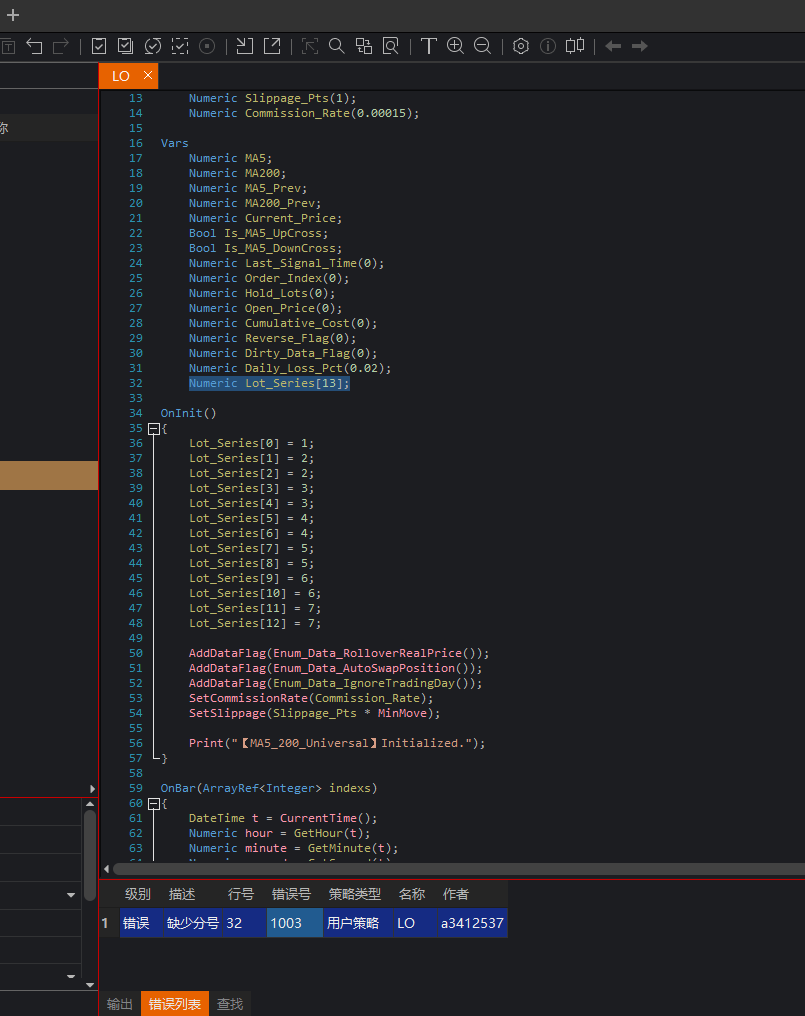Viewport: 805px width, 1016px height.
Task: Click the zoom in magnifier icon
Action: pos(455,46)
